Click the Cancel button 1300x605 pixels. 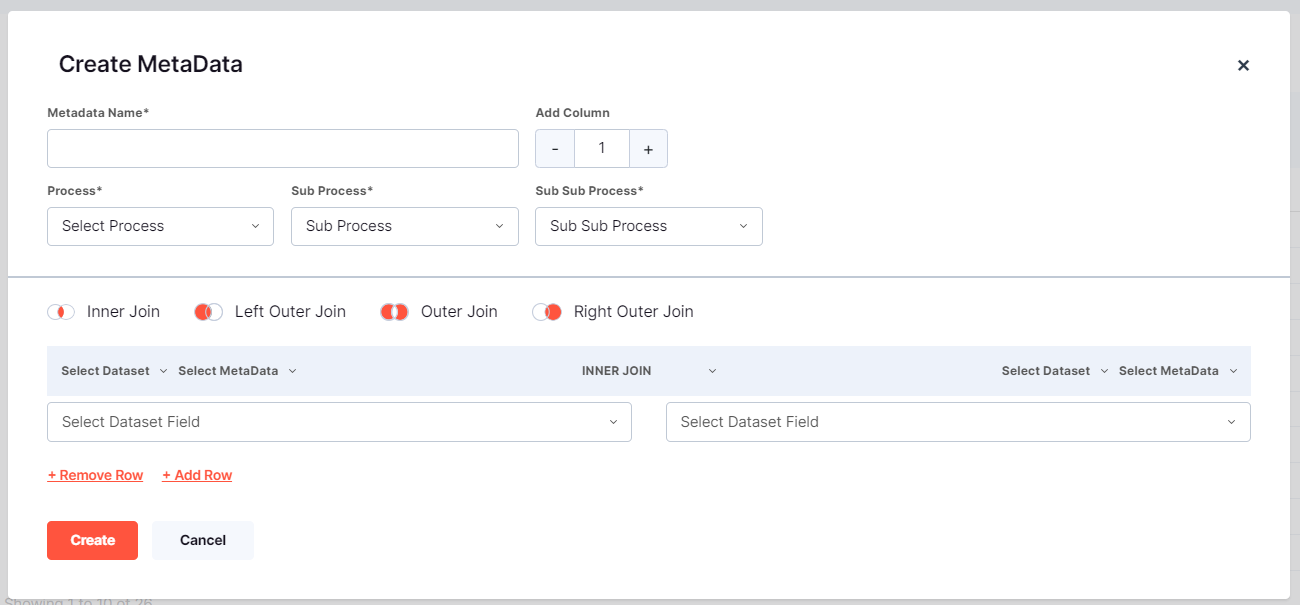click(203, 540)
